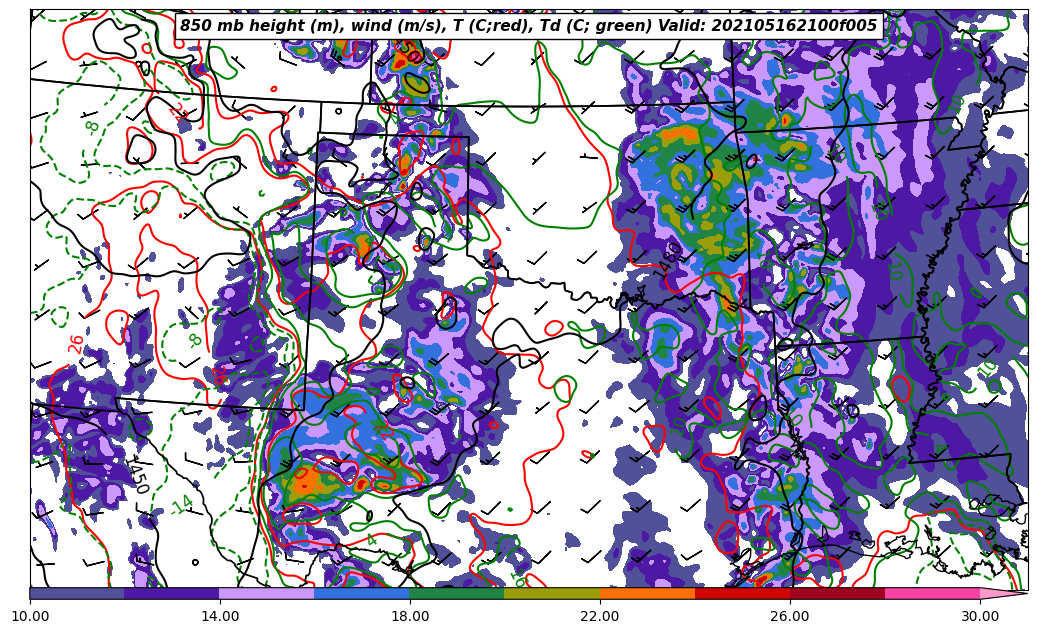Click the 18.00 colorbar tick label
Screen dimensions: 1037x633
point(410,616)
